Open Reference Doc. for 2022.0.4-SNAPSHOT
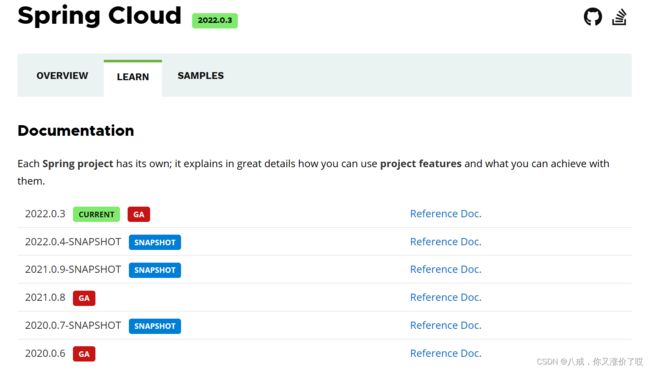Image resolution: width=650 pixels, height=370 pixels. coord(446,242)
